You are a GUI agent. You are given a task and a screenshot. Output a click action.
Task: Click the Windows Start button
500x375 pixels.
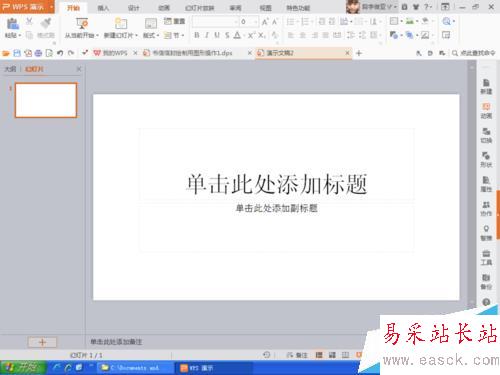[22, 368]
